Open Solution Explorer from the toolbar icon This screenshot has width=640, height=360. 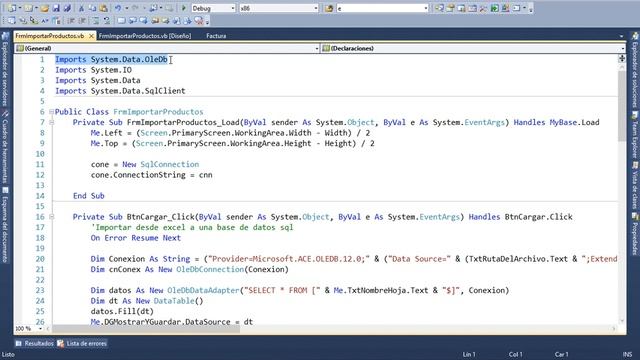click(x=439, y=8)
